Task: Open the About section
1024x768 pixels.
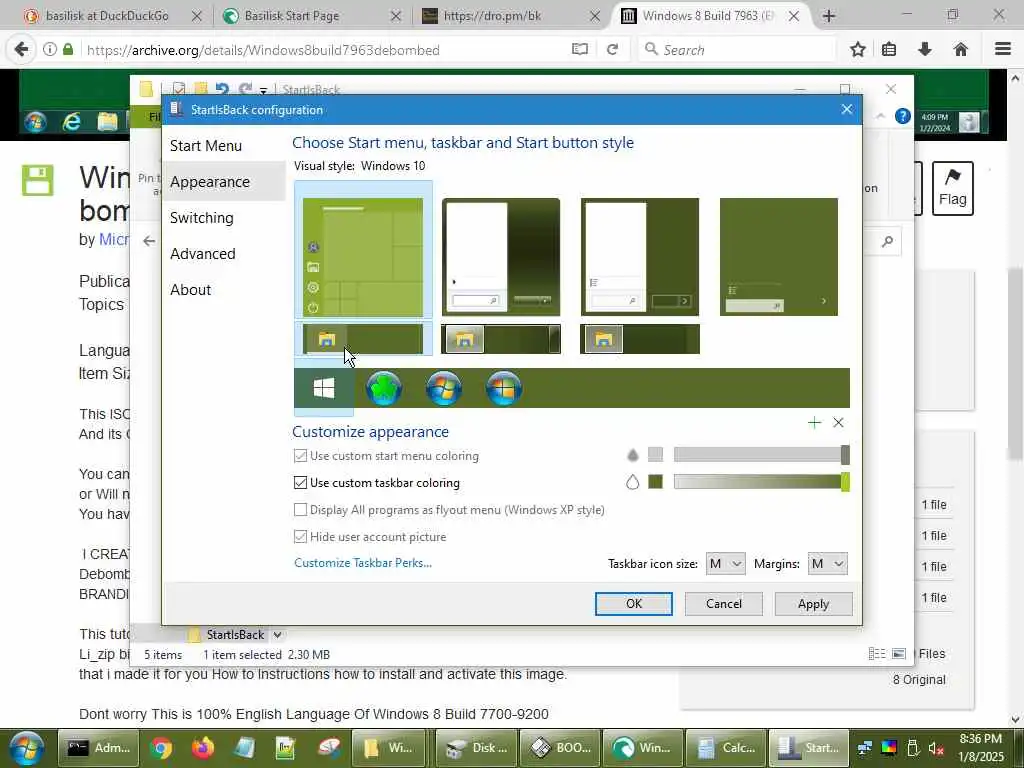Action: 191,289
